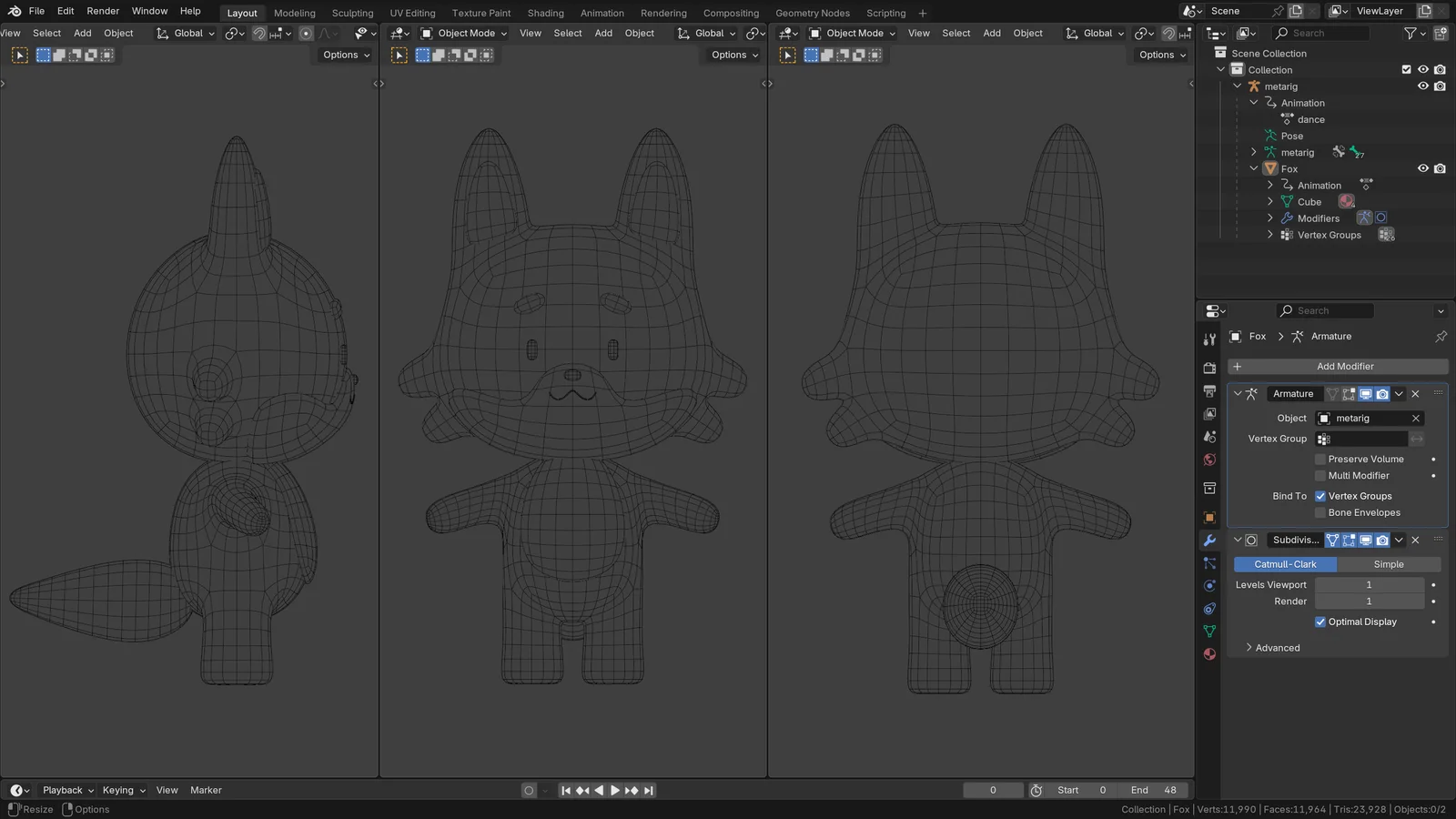Hide the Fox object with the eye toggle

[x=1423, y=168]
